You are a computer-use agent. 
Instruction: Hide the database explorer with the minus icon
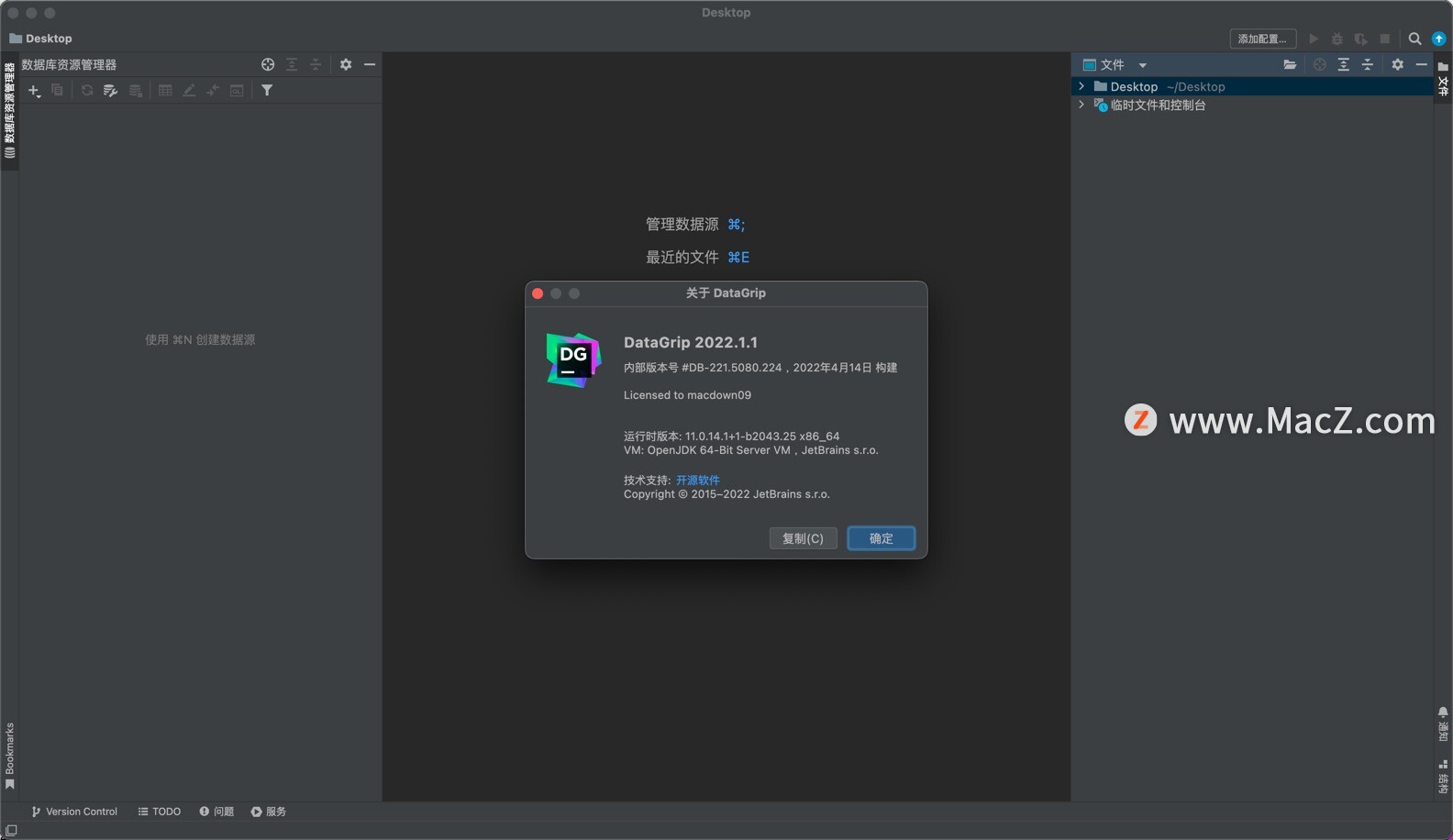(370, 64)
